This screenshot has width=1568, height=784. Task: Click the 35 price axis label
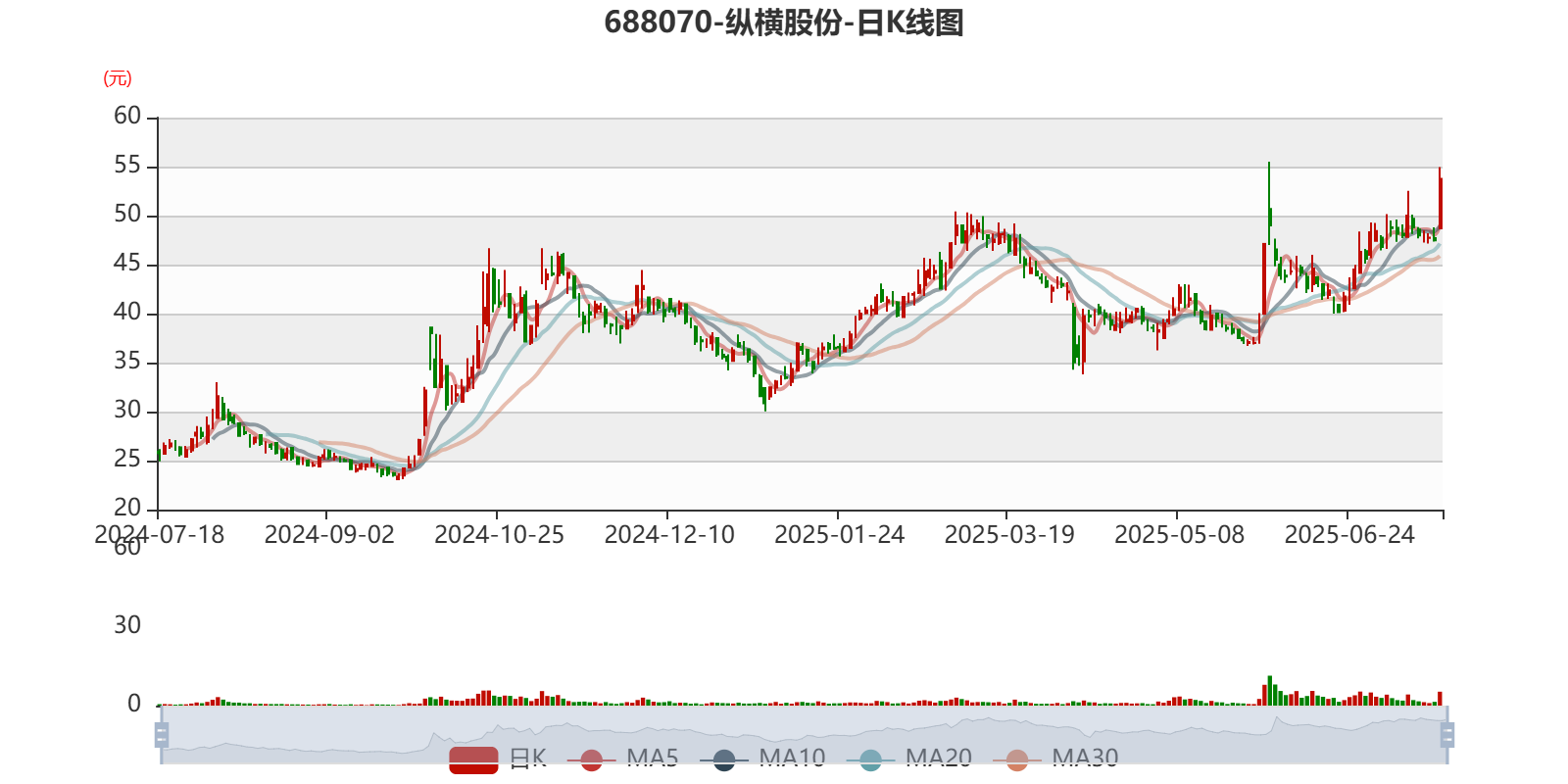pos(127,362)
